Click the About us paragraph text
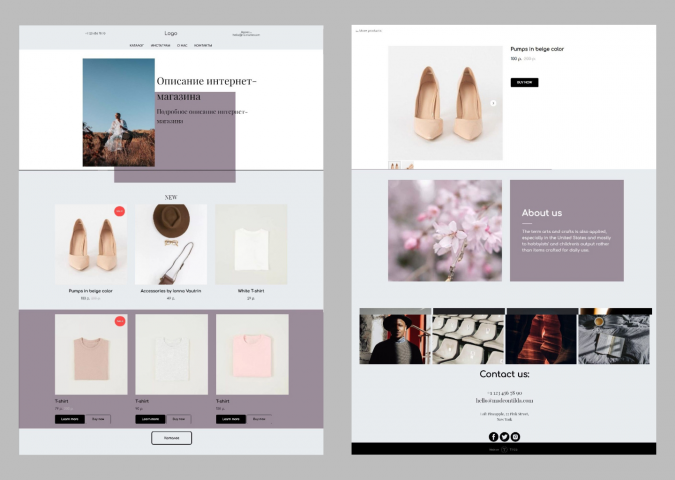The height and width of the screenshot is (480, 675). (x=566, y=241)
